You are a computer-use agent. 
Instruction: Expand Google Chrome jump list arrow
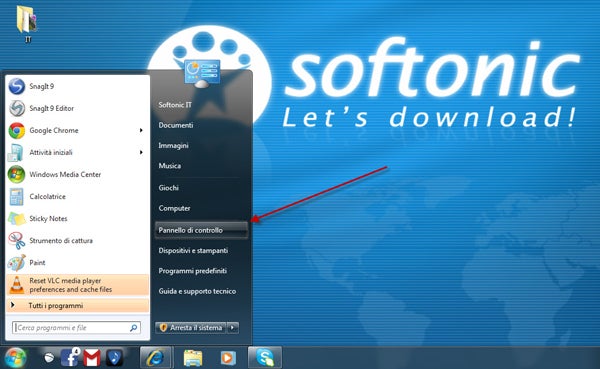point(141,131)
